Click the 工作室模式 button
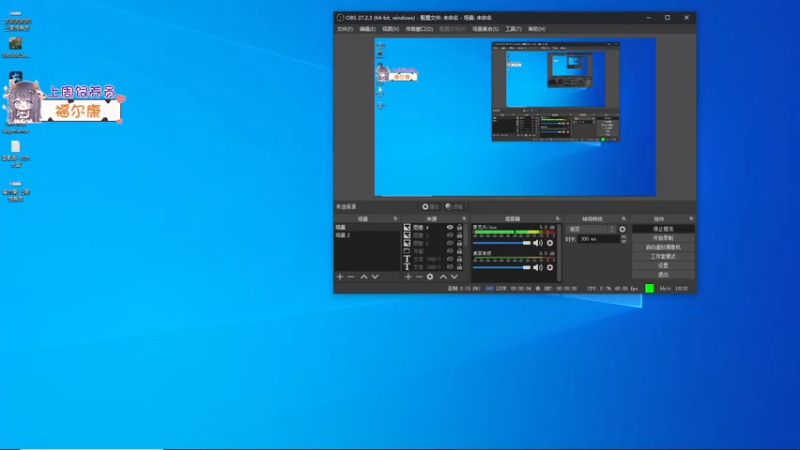800x450 pixels. tap(663, 257)
